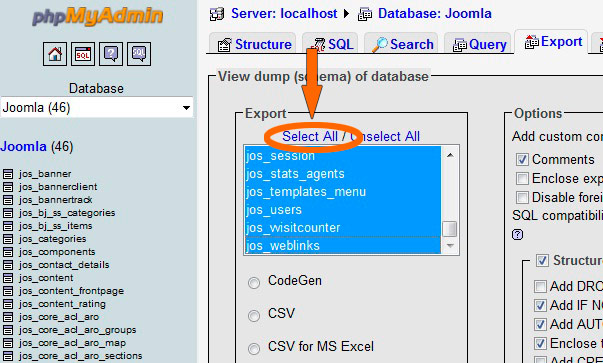
Task: Click table icon beside jos_categories
Action: click(8, 239)
